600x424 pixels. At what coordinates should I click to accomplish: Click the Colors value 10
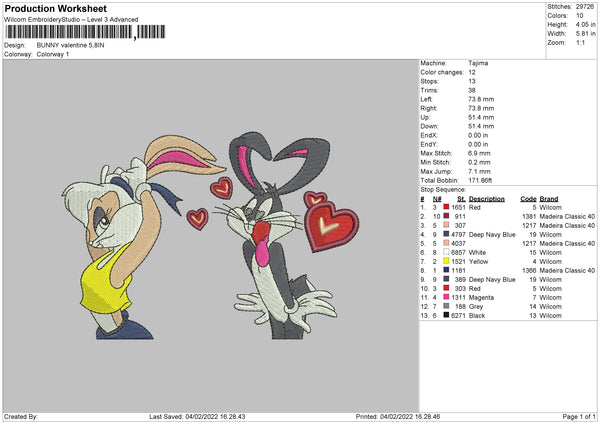(579, 16)
